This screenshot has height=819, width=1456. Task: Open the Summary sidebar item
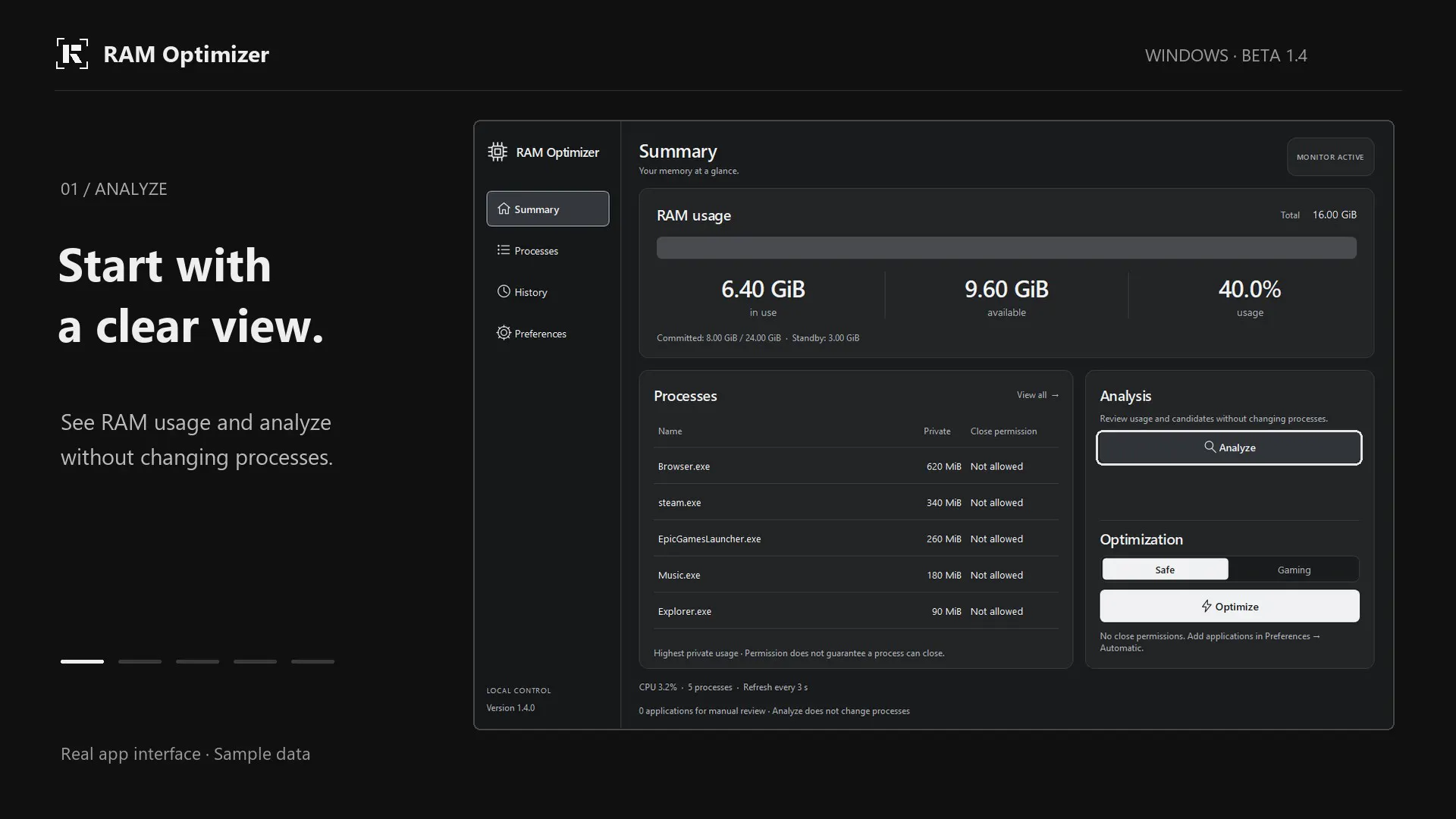click(x=548, y=209)
